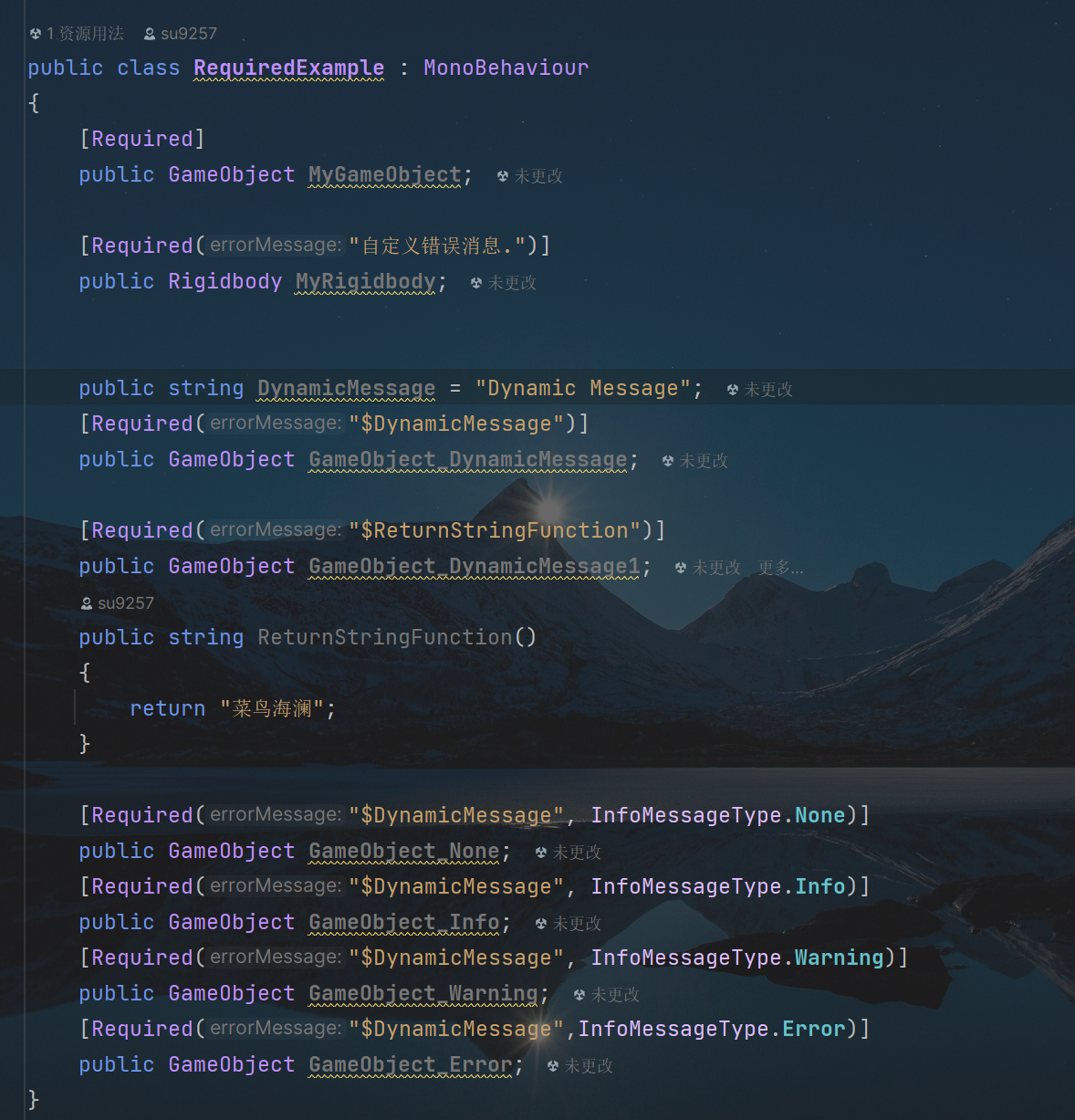The height and width of the screenshot is (1120, 1075).
Task: Click the GameObject_Warning field name
Action: (x=423, y=993)
